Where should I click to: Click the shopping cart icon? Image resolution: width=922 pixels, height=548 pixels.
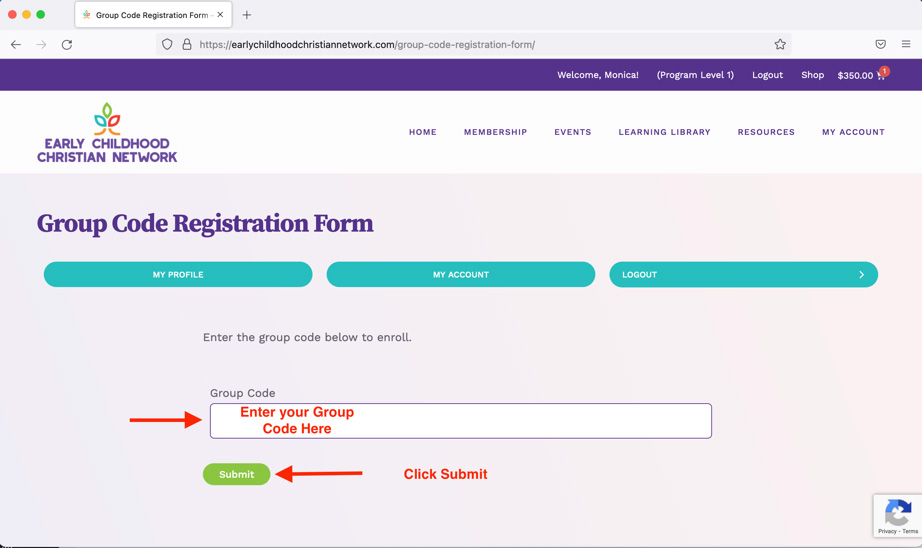880,76
